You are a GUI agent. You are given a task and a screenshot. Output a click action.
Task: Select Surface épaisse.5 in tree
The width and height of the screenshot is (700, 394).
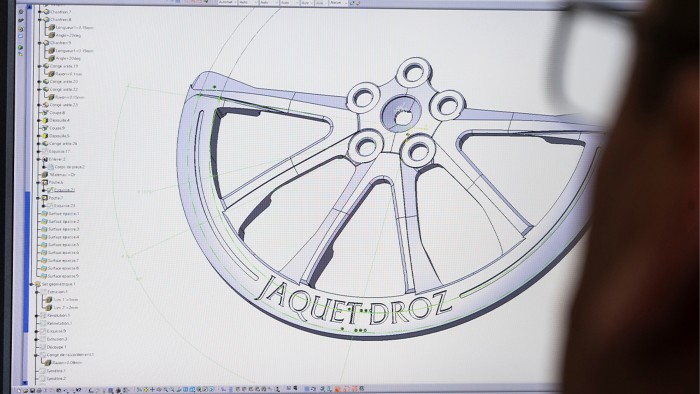pos(64,245)
